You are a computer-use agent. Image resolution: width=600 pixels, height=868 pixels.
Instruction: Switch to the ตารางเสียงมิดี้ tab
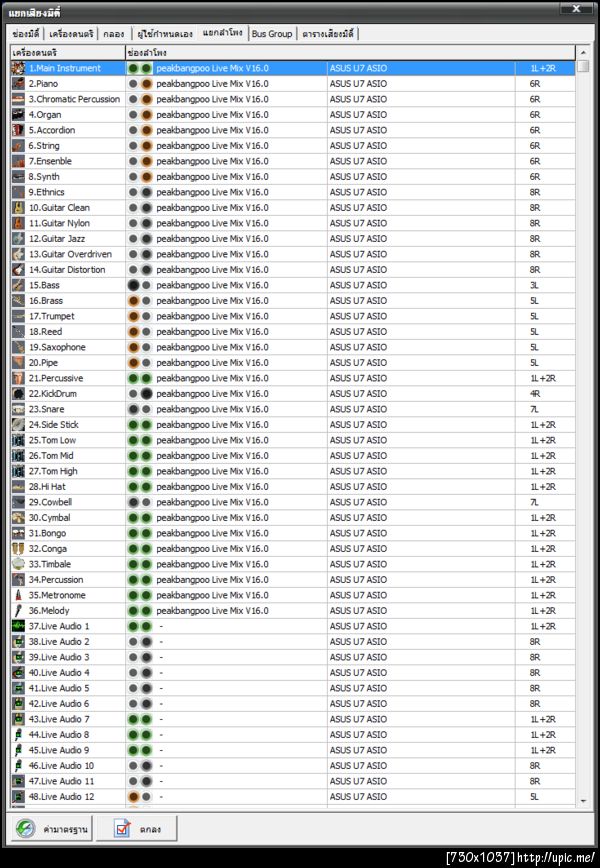point(329,34)
